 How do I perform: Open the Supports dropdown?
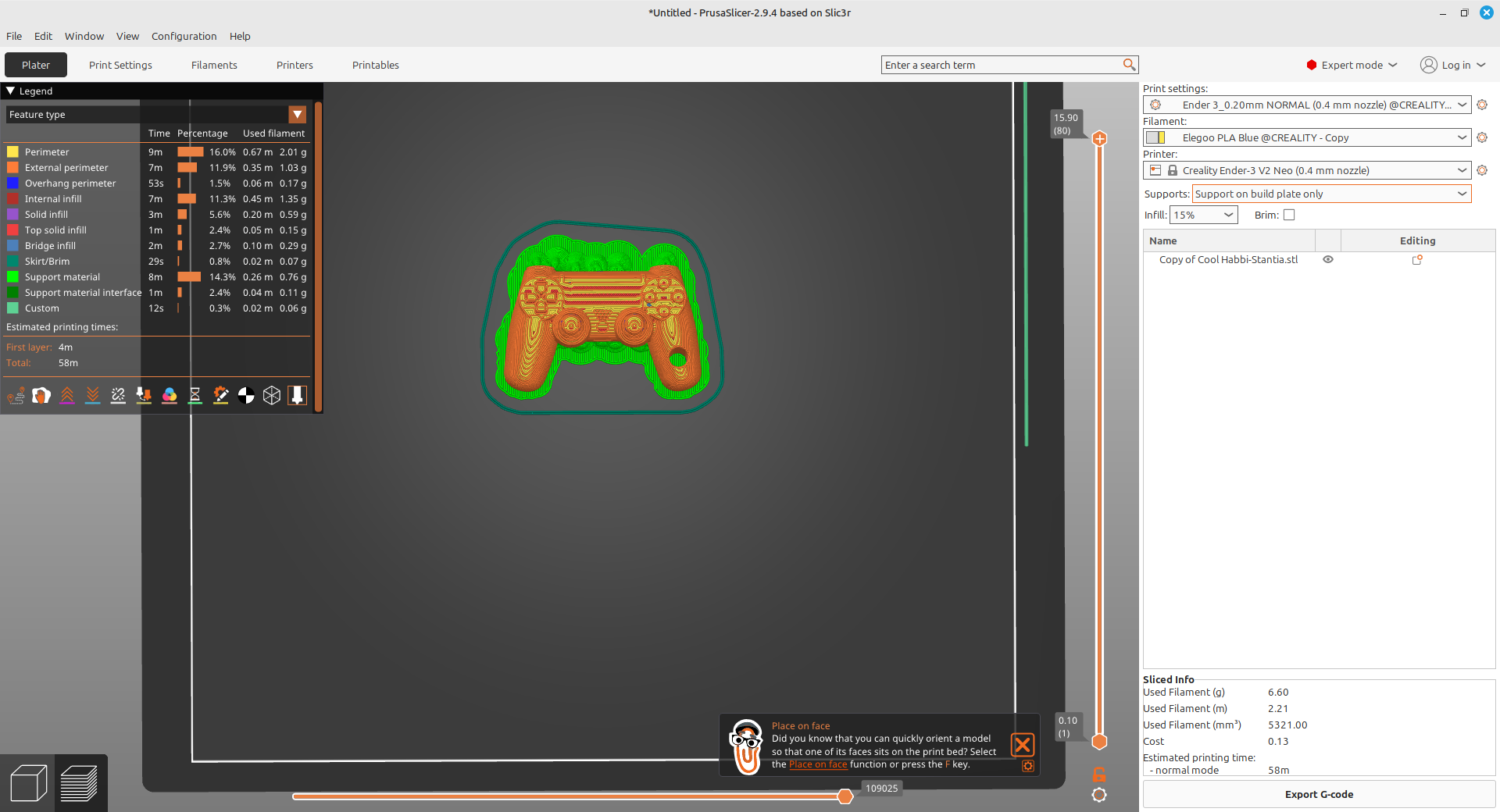[x=1331, y=194]
